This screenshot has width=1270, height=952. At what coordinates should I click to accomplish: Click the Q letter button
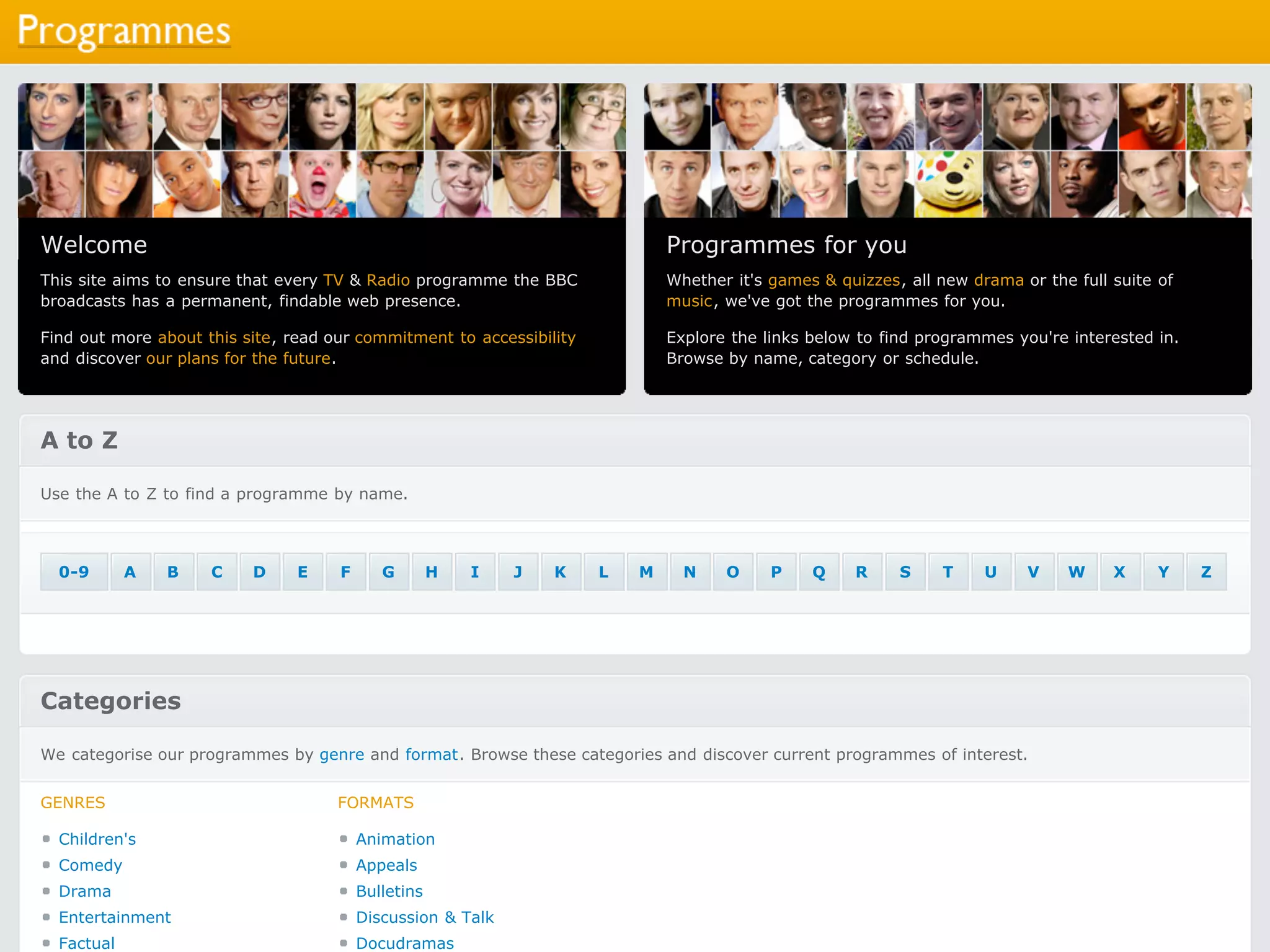pyautogui.click(x=819, y=571)
